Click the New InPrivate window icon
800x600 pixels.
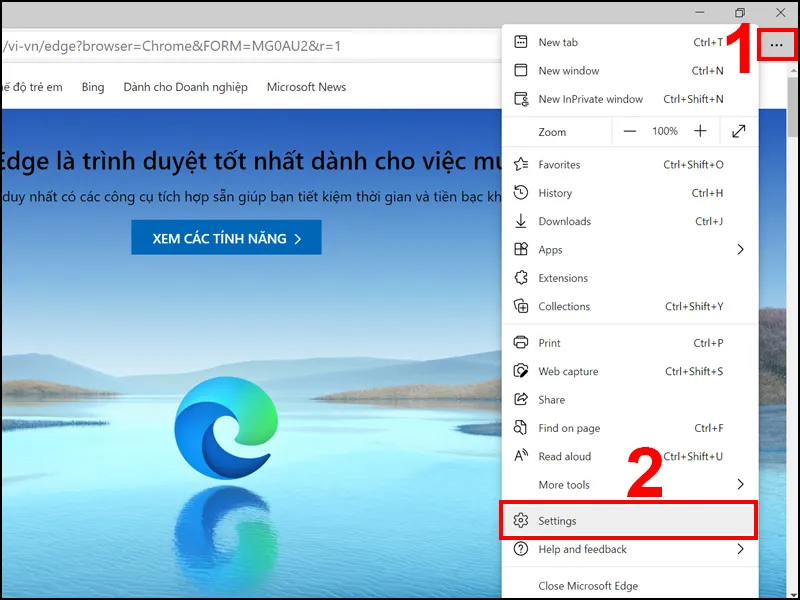(520, 99)
